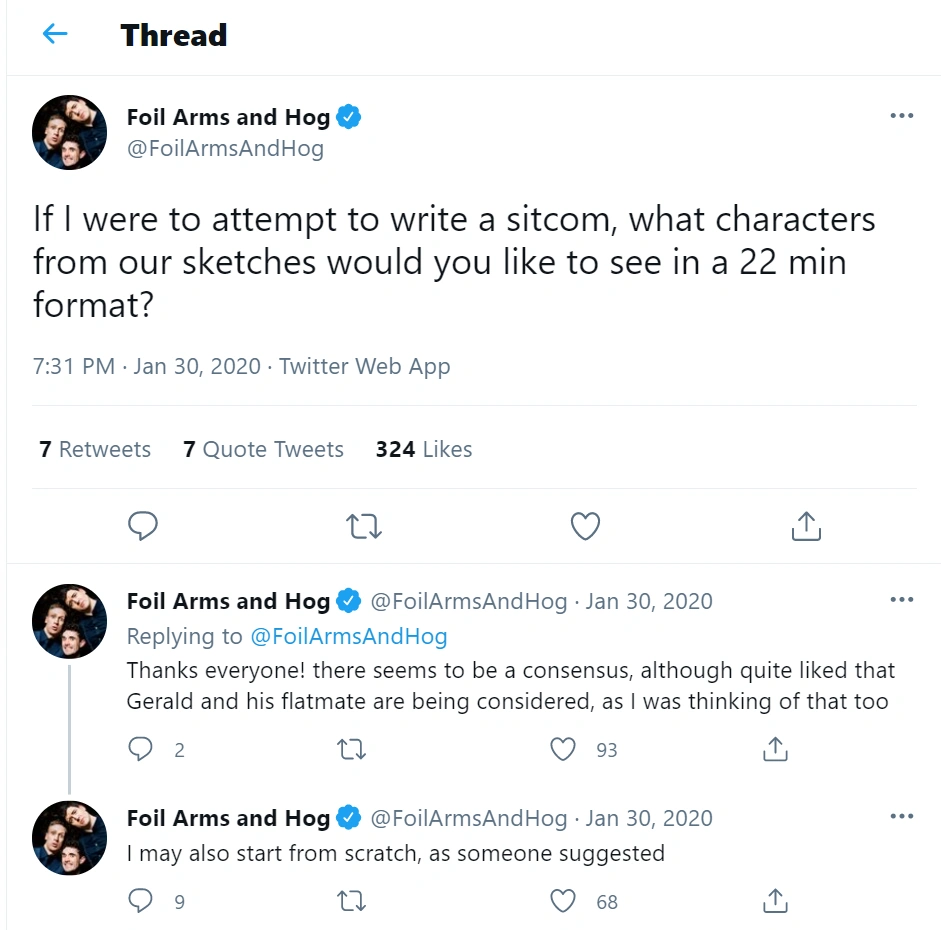The width and height of the screenshot is (941, 930).
Task: Open main tweet author's profile picture
Action: pyautogui.click(x=70, y=132)
